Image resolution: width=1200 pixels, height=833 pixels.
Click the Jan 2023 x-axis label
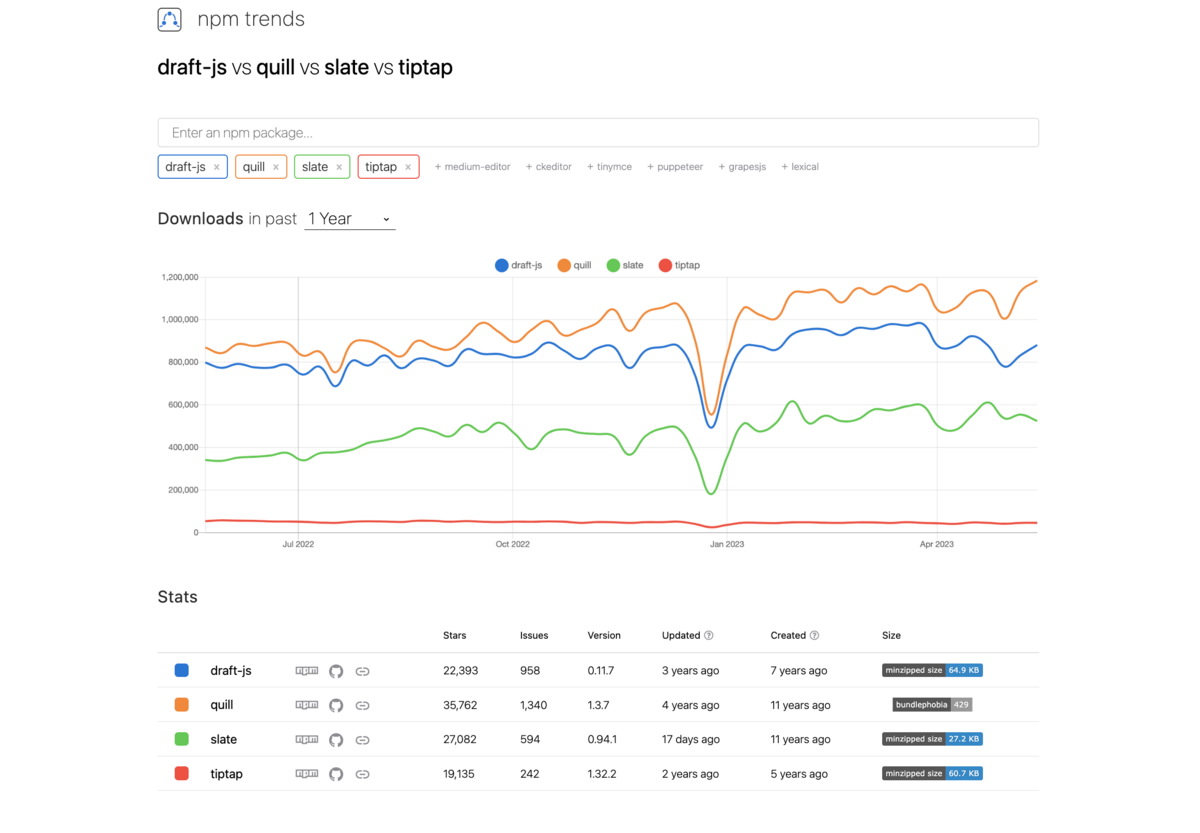pyautogui.click(x=727, y=545)
